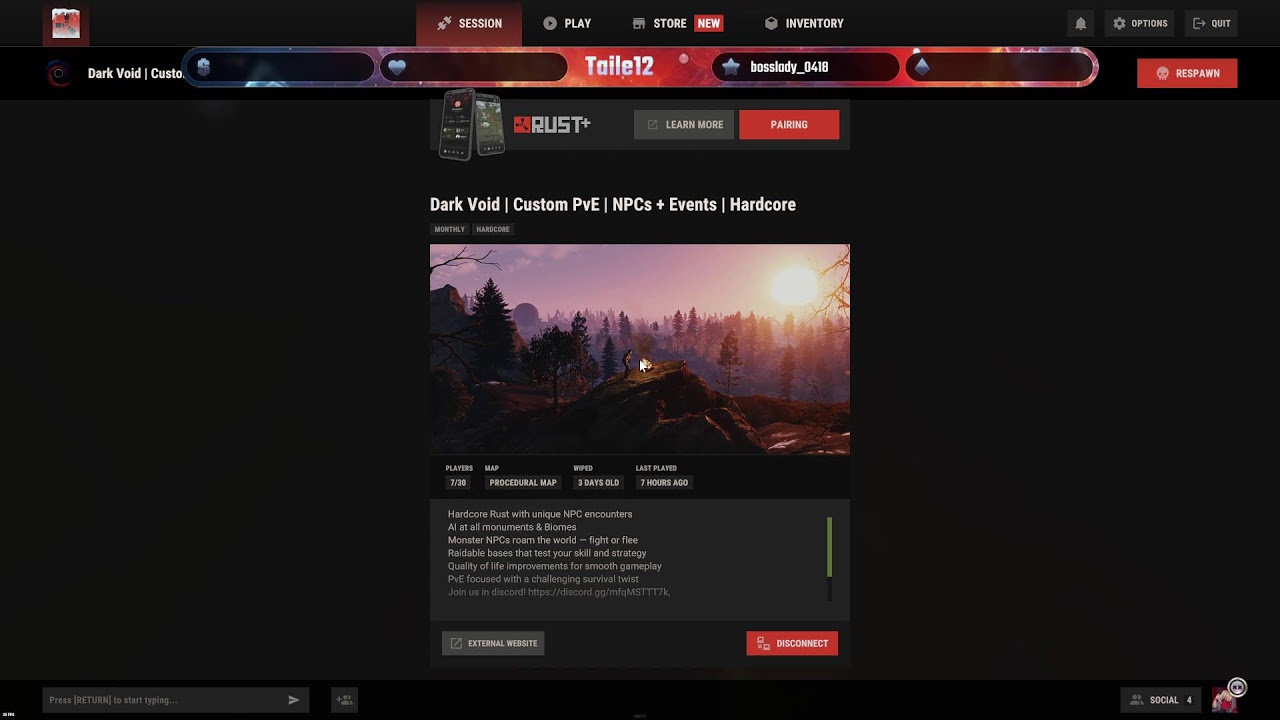Viewport: 1280px width, 720px height.
Task: Click the Monthly tag
Action: pyautogui.click(x=449, y=229)
